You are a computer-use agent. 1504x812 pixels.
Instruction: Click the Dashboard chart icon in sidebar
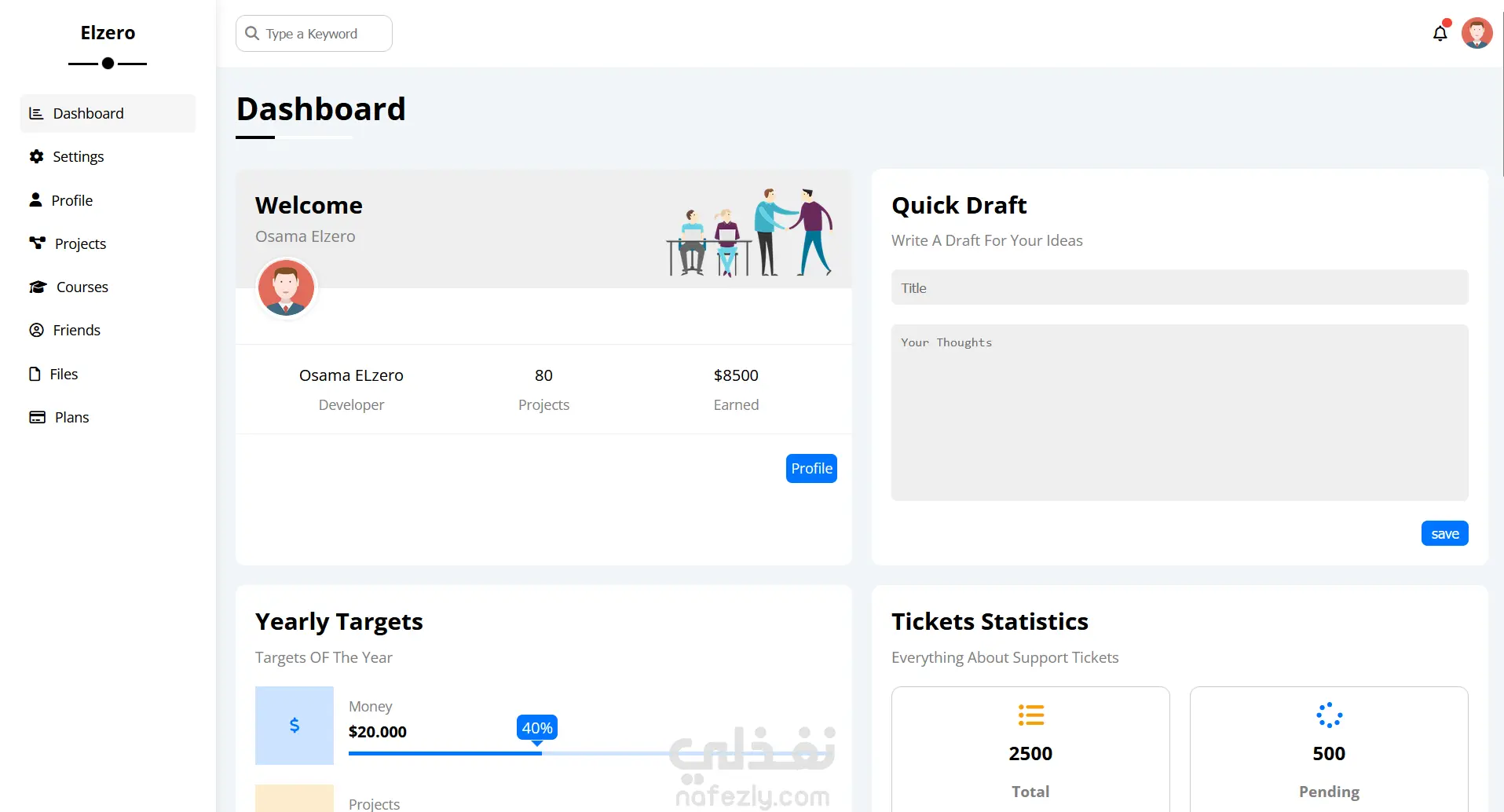(36, 113)
